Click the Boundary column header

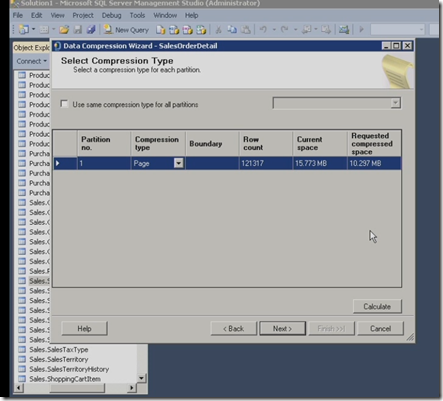click(x=212, y=144)
